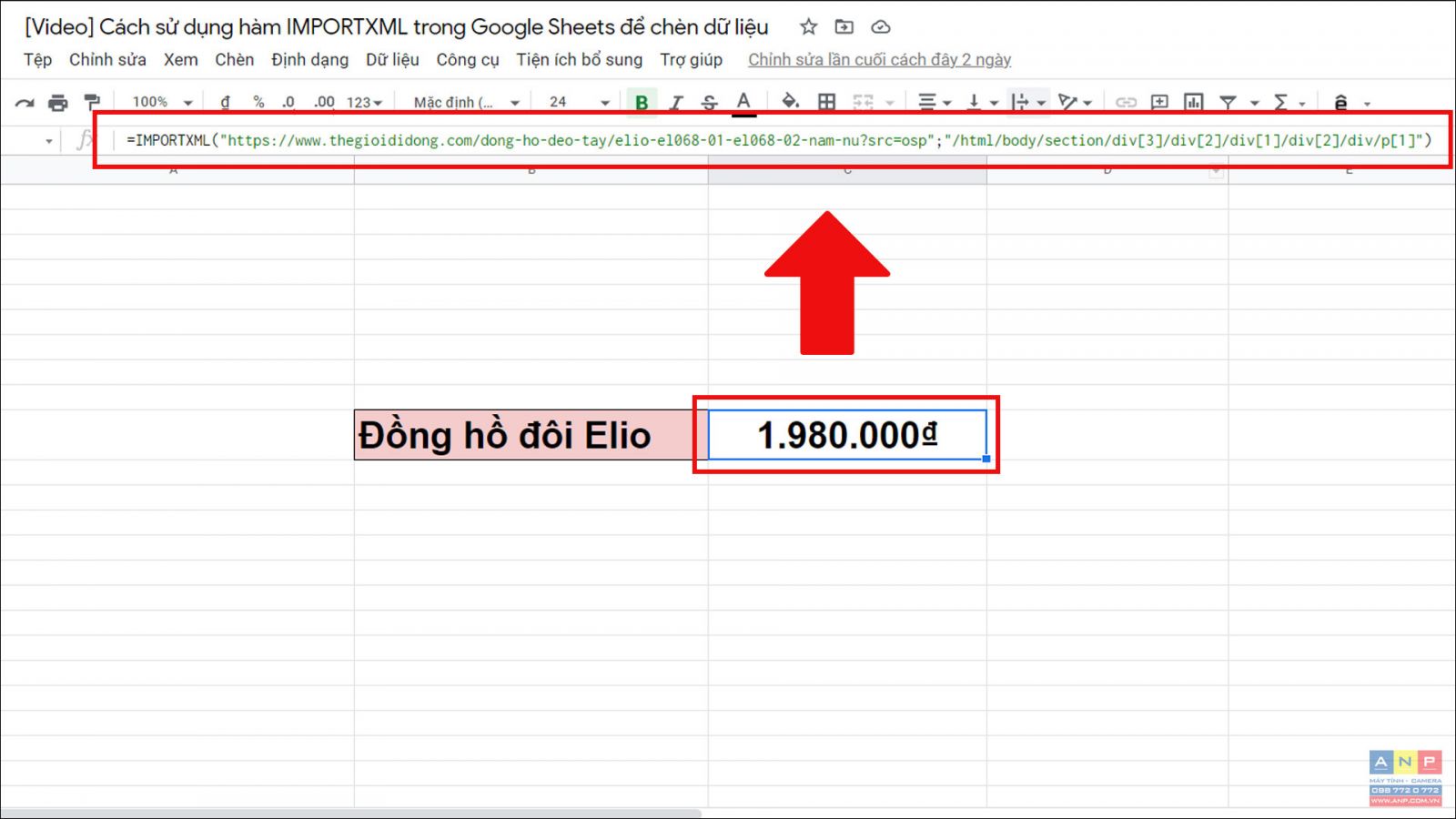
Task: Open Functions sigma menu
Action: coord(1280,102)
